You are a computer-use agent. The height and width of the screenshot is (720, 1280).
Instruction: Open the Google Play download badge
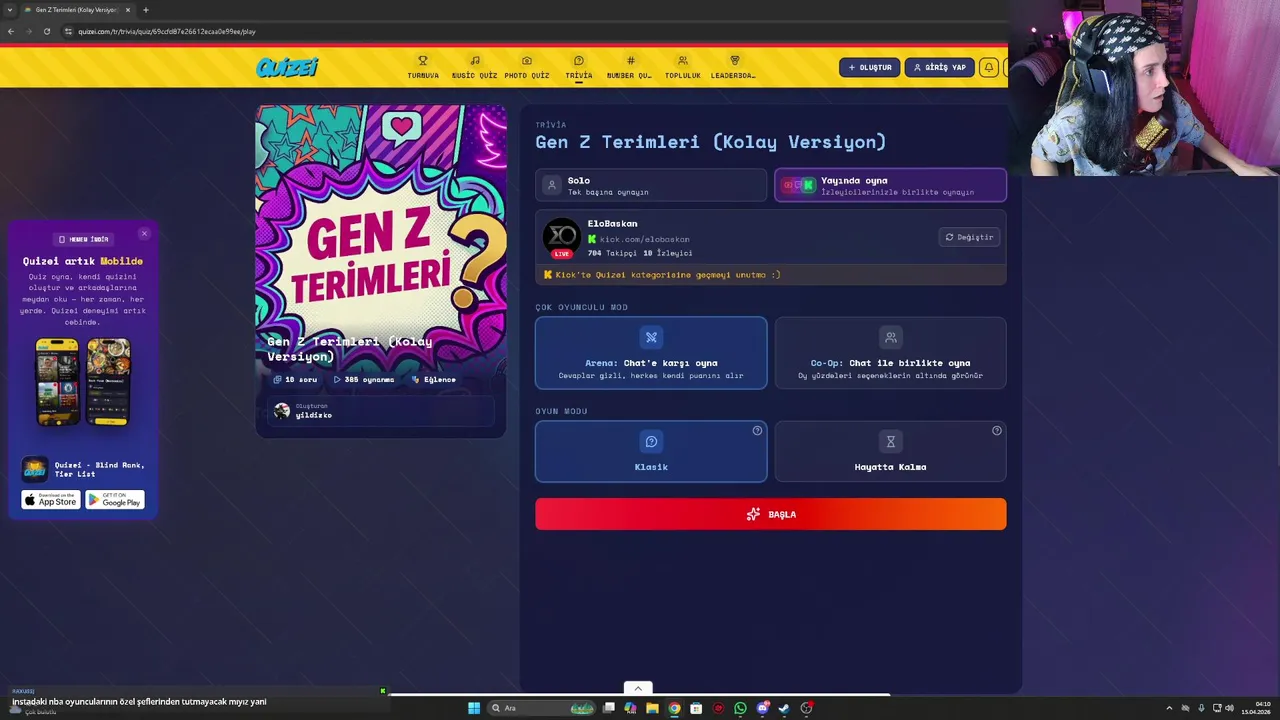[115, 499]
